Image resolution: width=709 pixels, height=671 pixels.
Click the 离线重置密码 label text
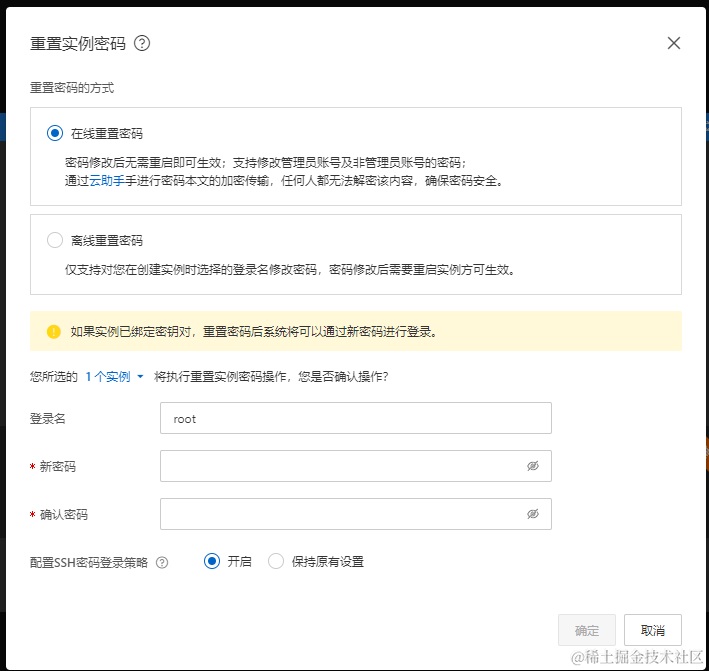tap(107, 241)
